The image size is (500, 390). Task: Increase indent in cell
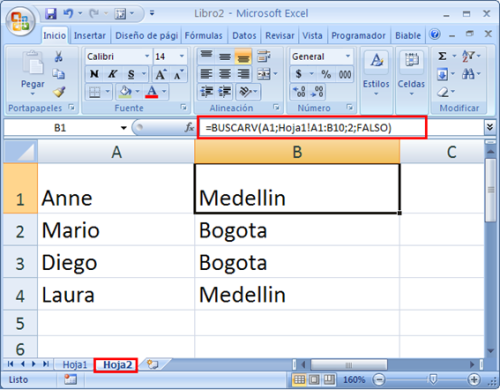point(225,92)
